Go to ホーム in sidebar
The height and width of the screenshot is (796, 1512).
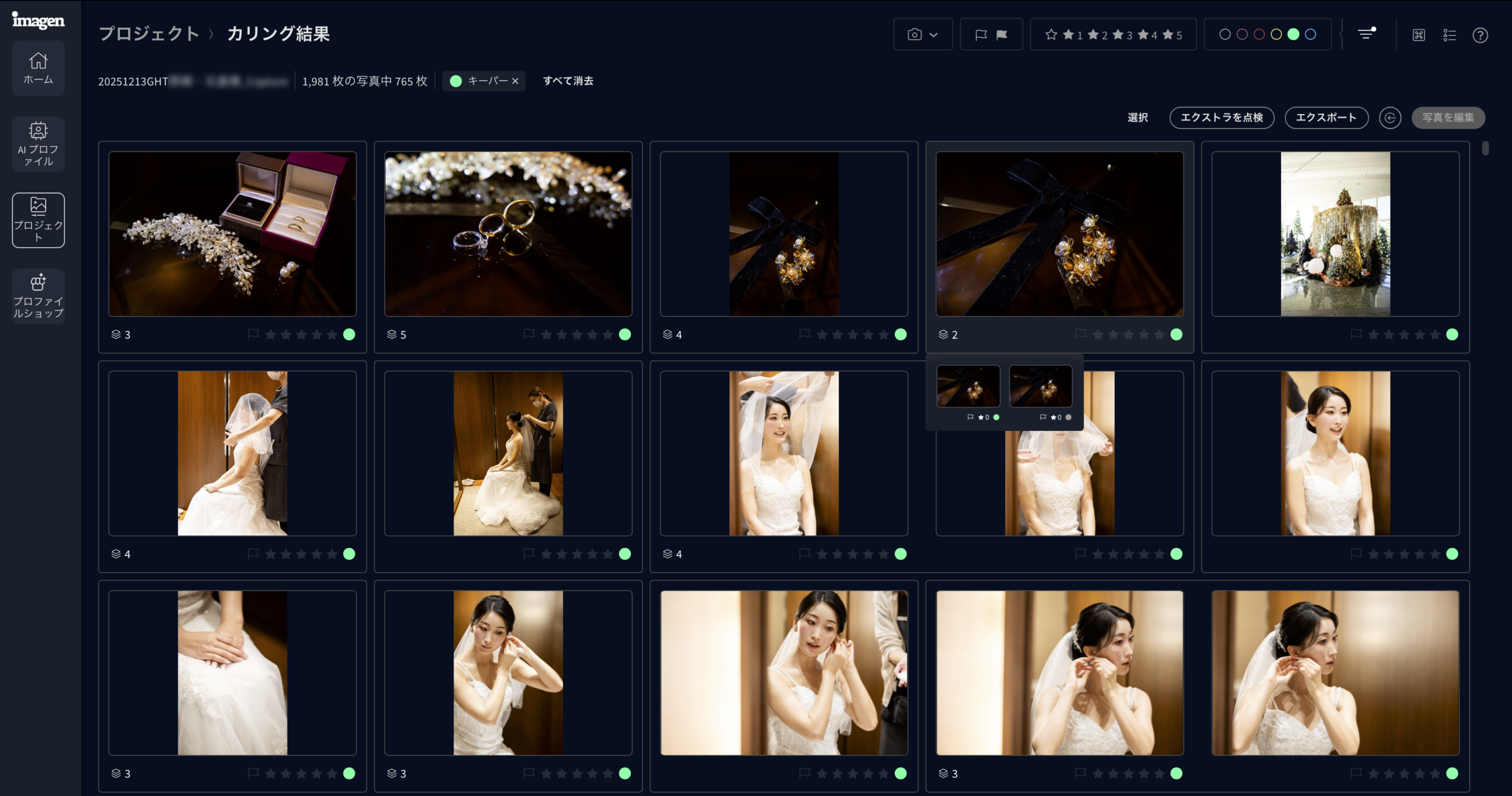pos(38,68)
